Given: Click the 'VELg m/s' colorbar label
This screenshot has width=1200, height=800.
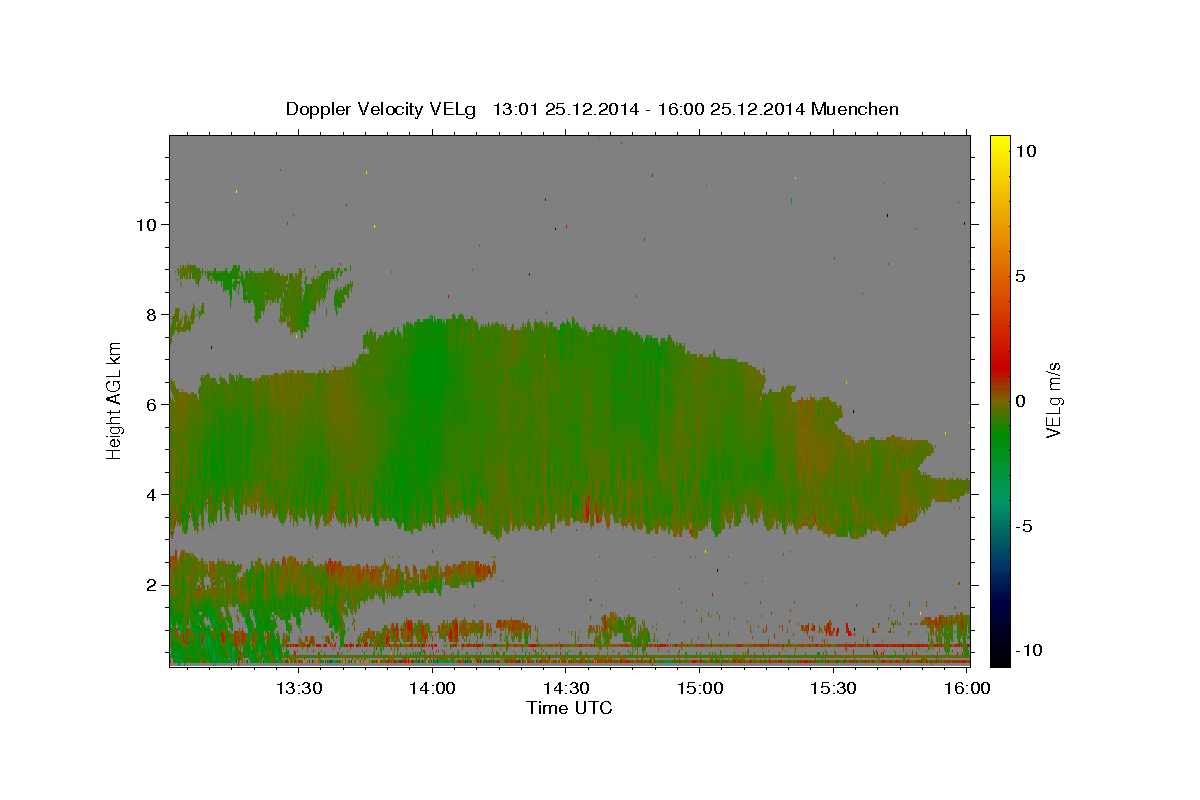Looking at the screenshot, I should pyautogui.click(x=1053, y=401).
